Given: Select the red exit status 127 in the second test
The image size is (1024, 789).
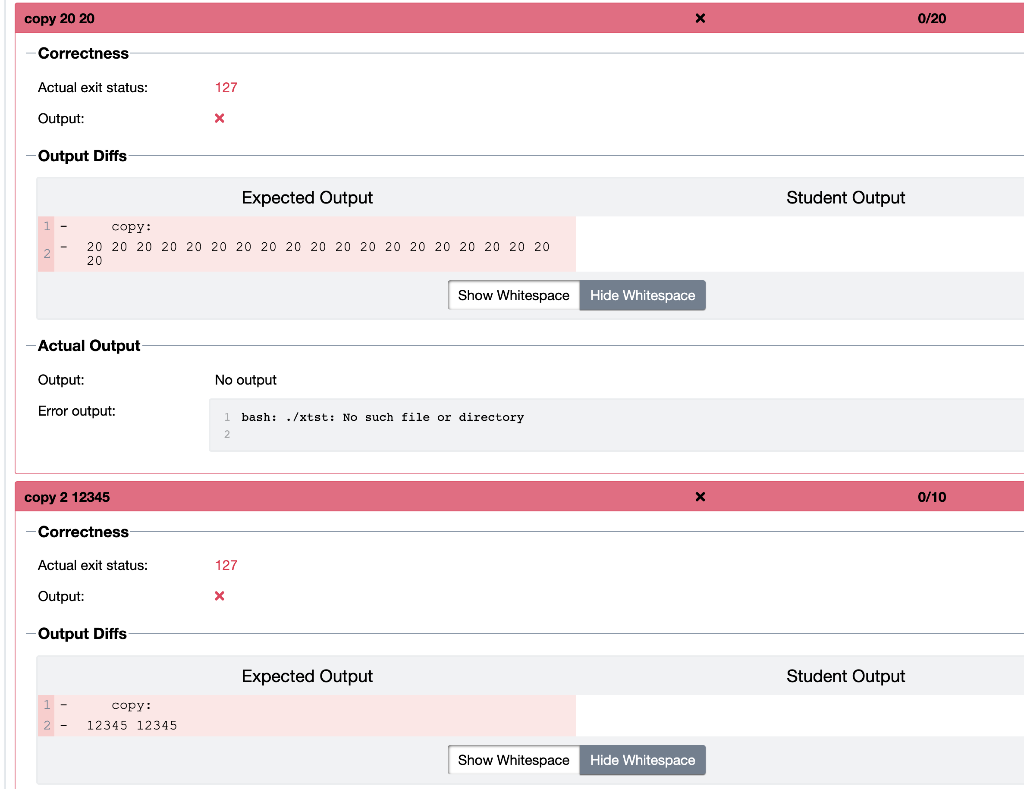Looking at the screenshot, I should click(x=226, y=565).
